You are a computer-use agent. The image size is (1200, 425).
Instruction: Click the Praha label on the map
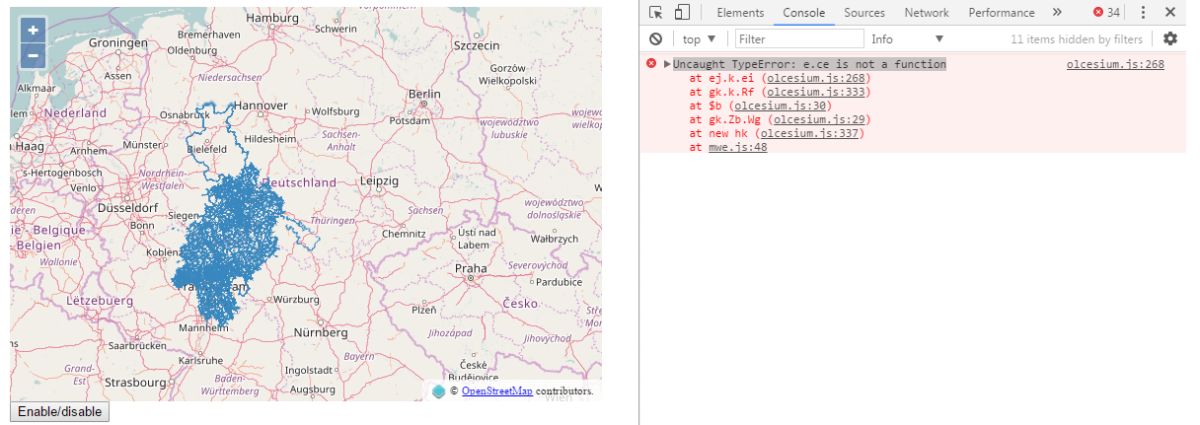pos(471,269)
